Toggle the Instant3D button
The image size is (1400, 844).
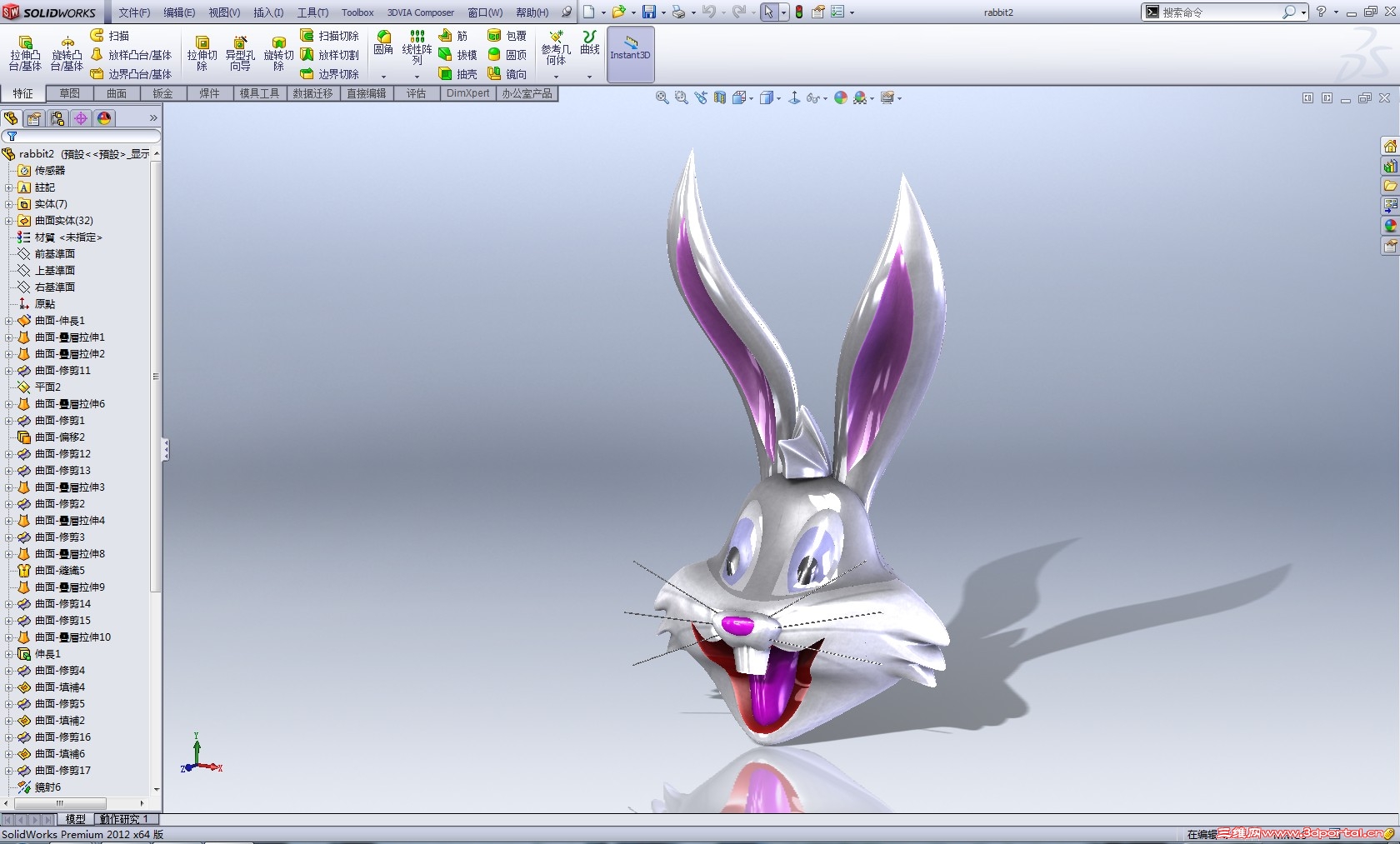pos(630,54)
